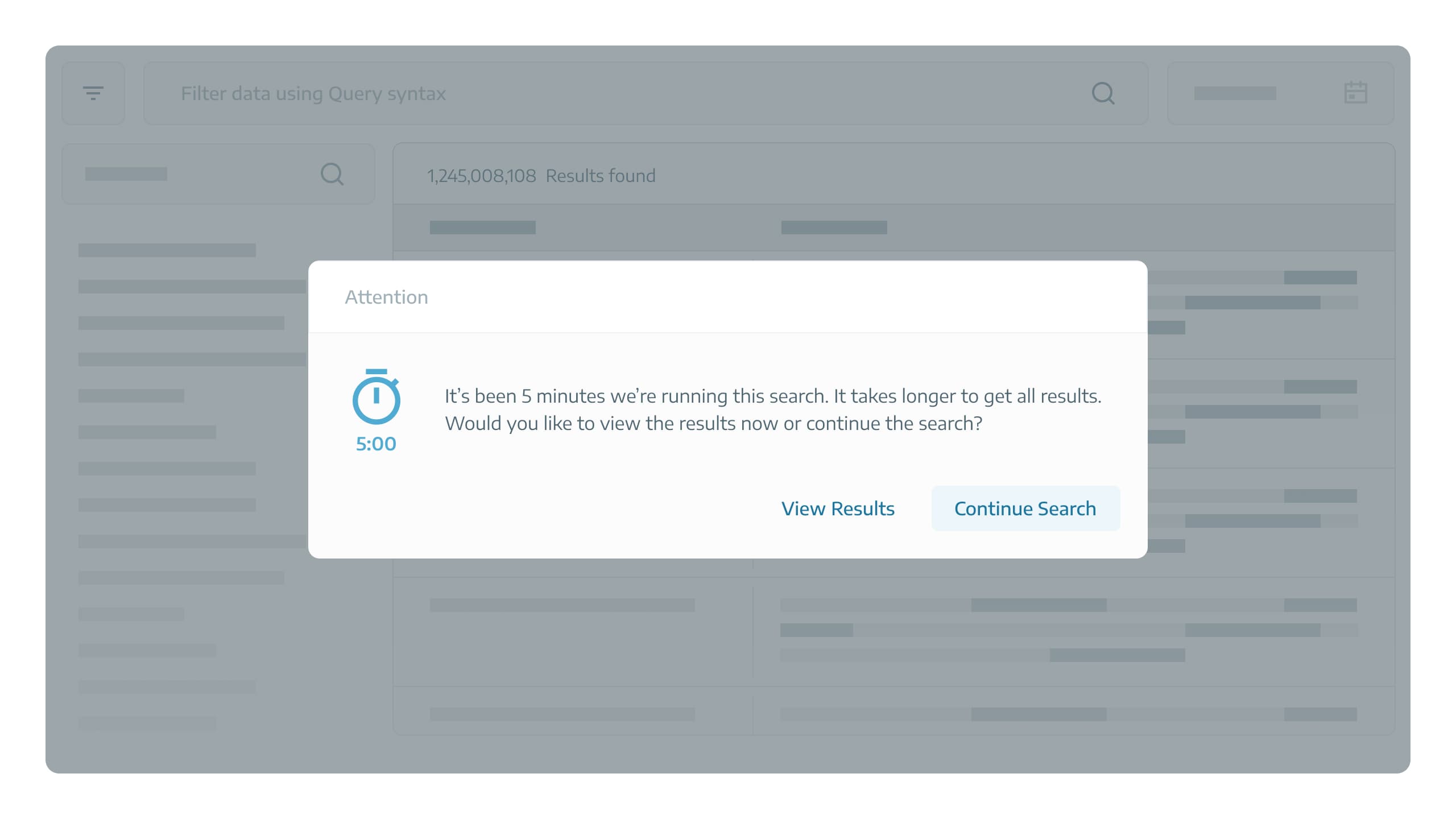Click the bottom result row's left placeholder cell
This screenshot has width=1456, height=819.
(x=562, y=714)
